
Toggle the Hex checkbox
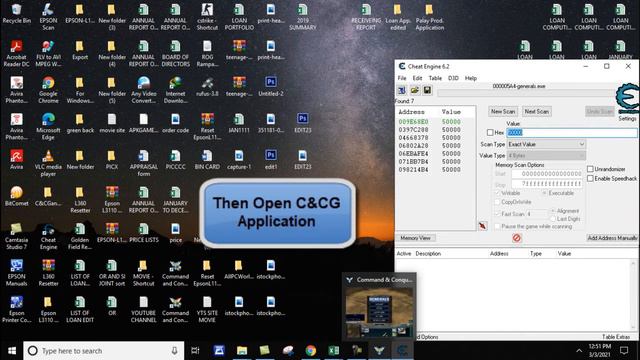click(490, 132)
